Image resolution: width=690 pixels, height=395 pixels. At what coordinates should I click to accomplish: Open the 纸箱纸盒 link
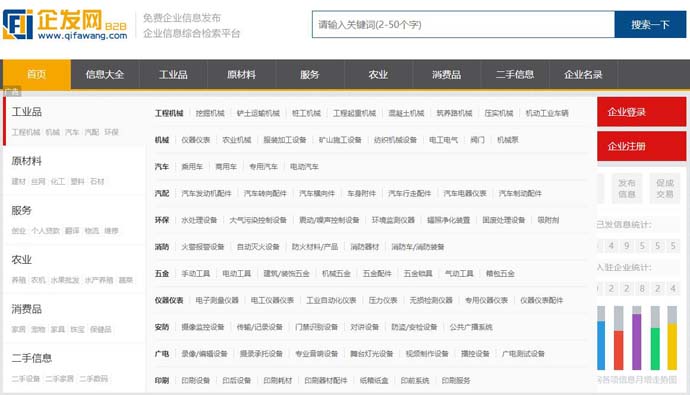coord(374,380)
